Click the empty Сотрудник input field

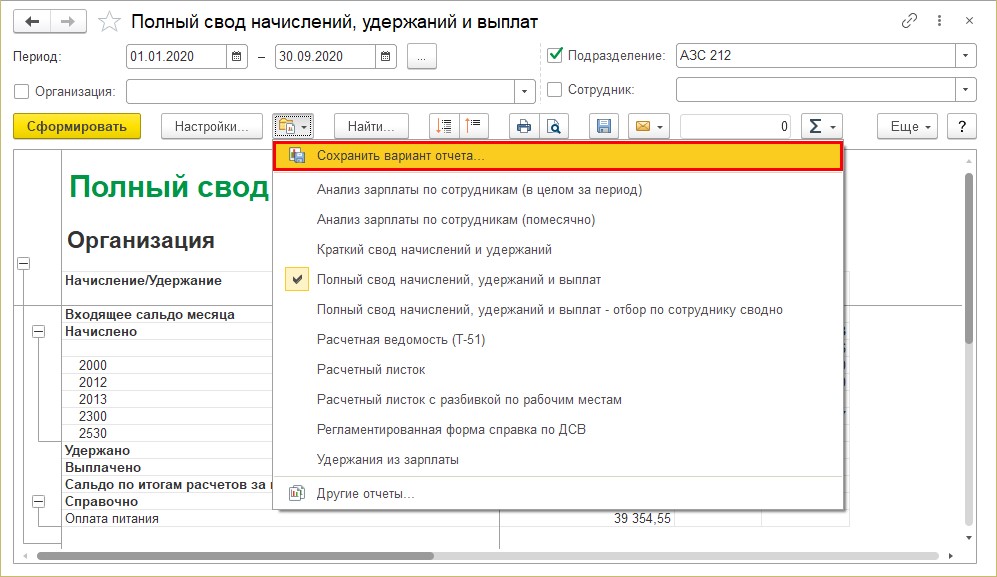[x=816, y=90]
